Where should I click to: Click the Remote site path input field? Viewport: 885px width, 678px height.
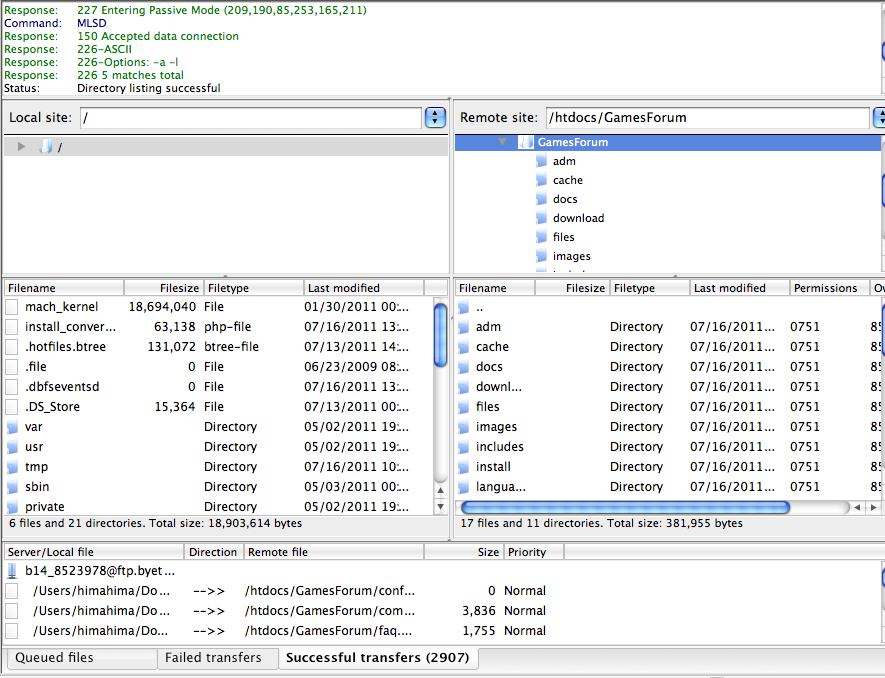[x=706, y=118]
